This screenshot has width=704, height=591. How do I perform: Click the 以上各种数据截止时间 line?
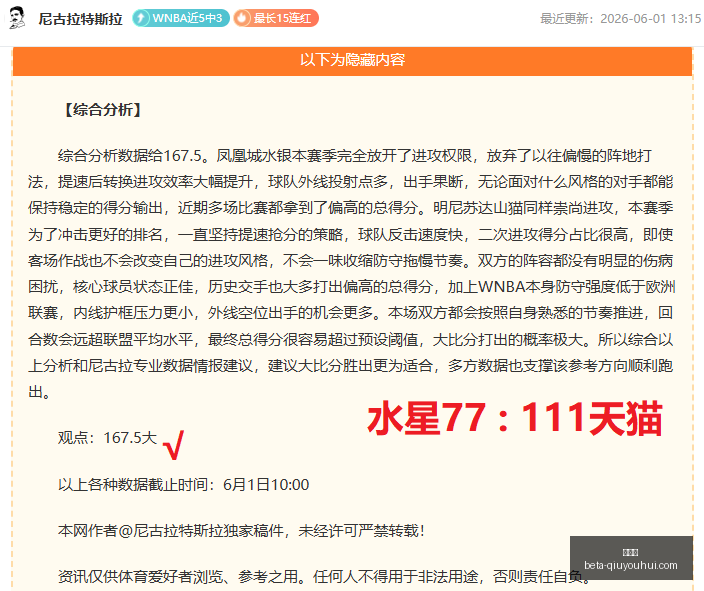point(184,485)
